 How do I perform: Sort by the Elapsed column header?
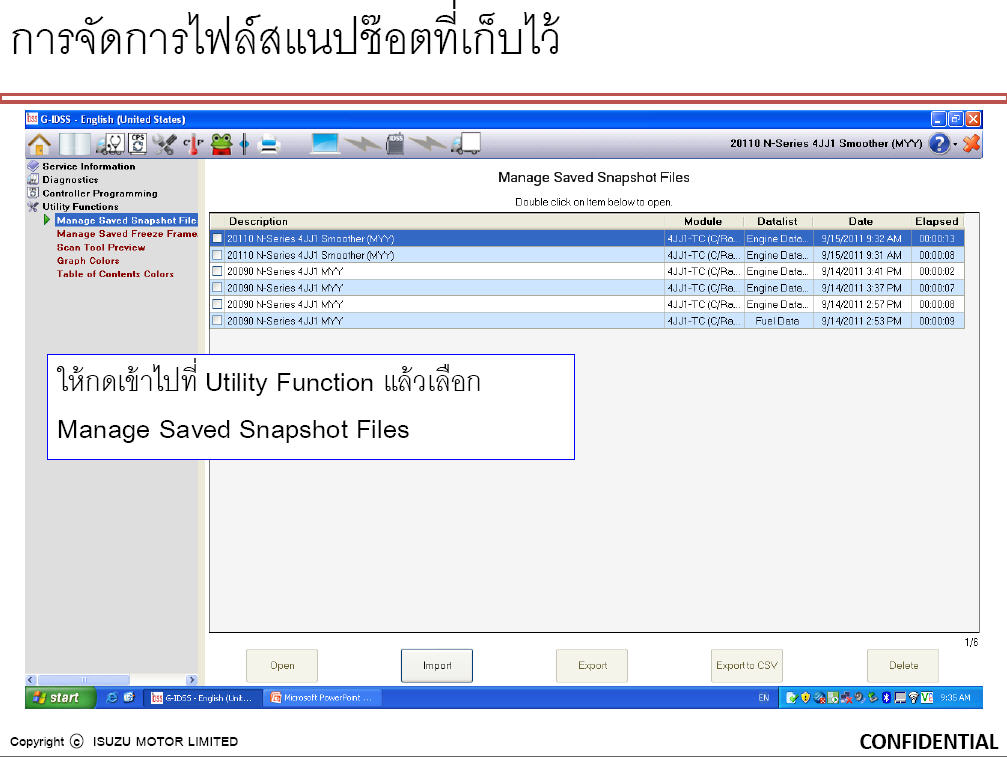pyautogui.click(x=937, y=222)
